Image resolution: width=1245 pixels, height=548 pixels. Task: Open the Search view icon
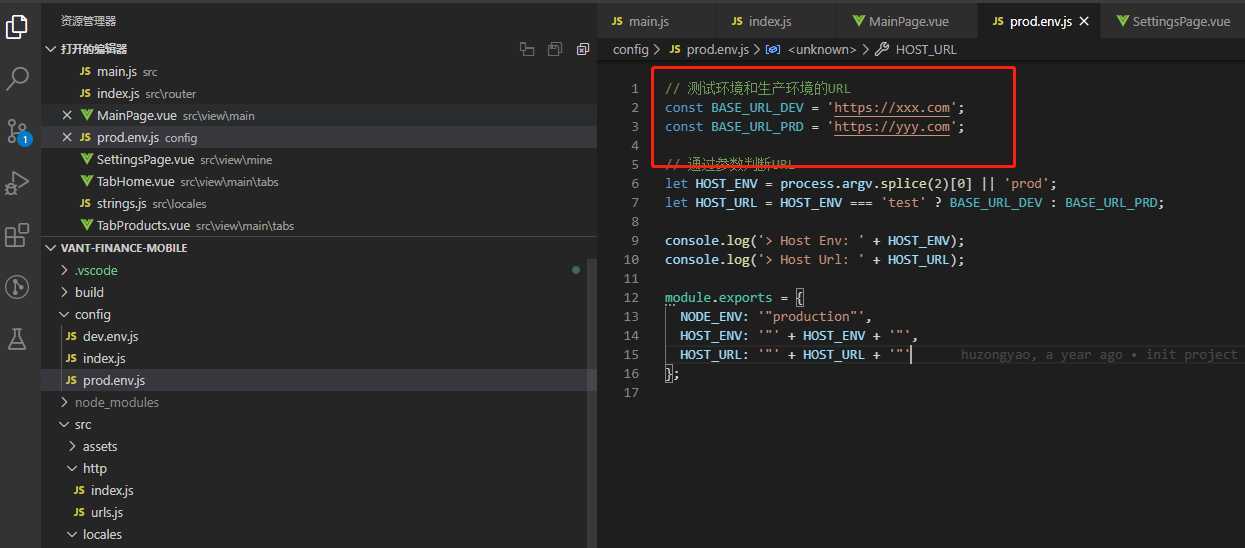click(17, 78)
